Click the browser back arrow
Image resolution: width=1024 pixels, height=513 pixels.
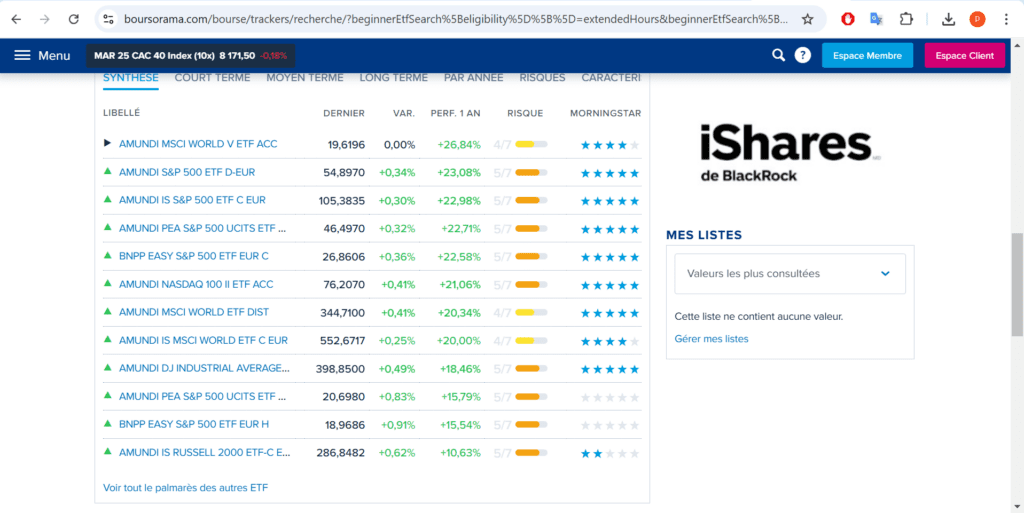click(x=16, y=20)
